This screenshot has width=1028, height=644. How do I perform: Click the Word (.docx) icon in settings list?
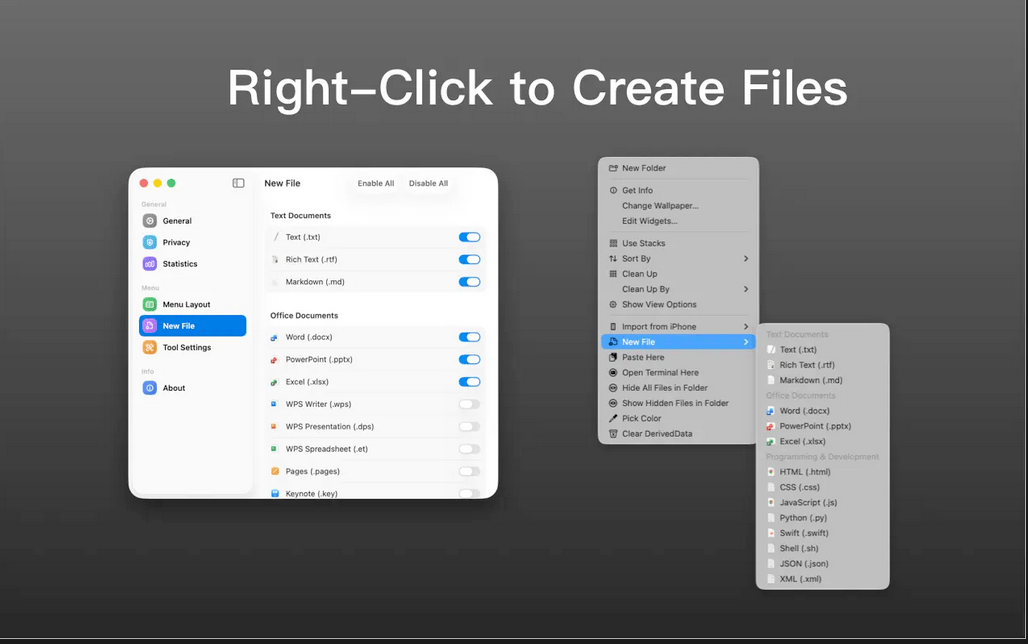pyautogui.click(x=274, y=338)
